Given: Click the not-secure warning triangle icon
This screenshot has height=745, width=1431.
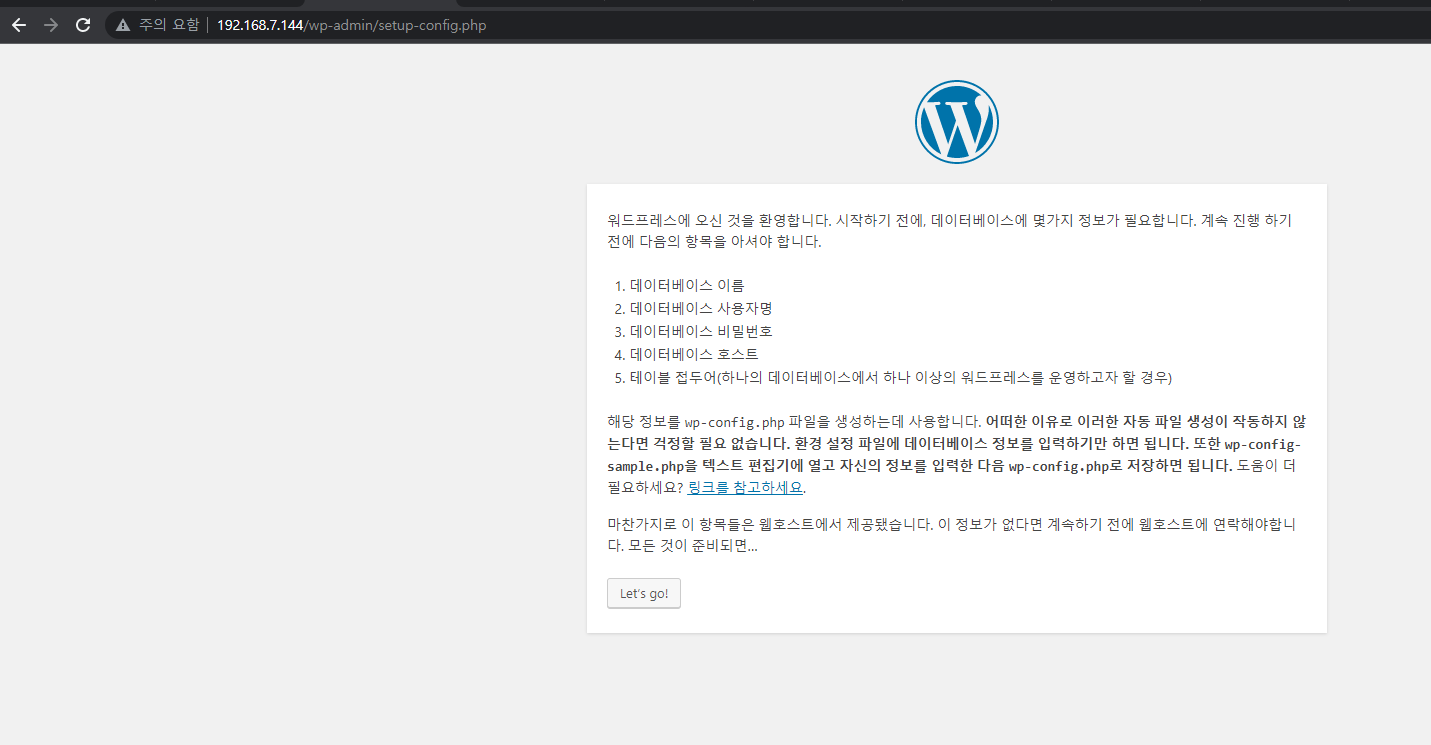Looking at the screenshot, I should pos(123,25).
